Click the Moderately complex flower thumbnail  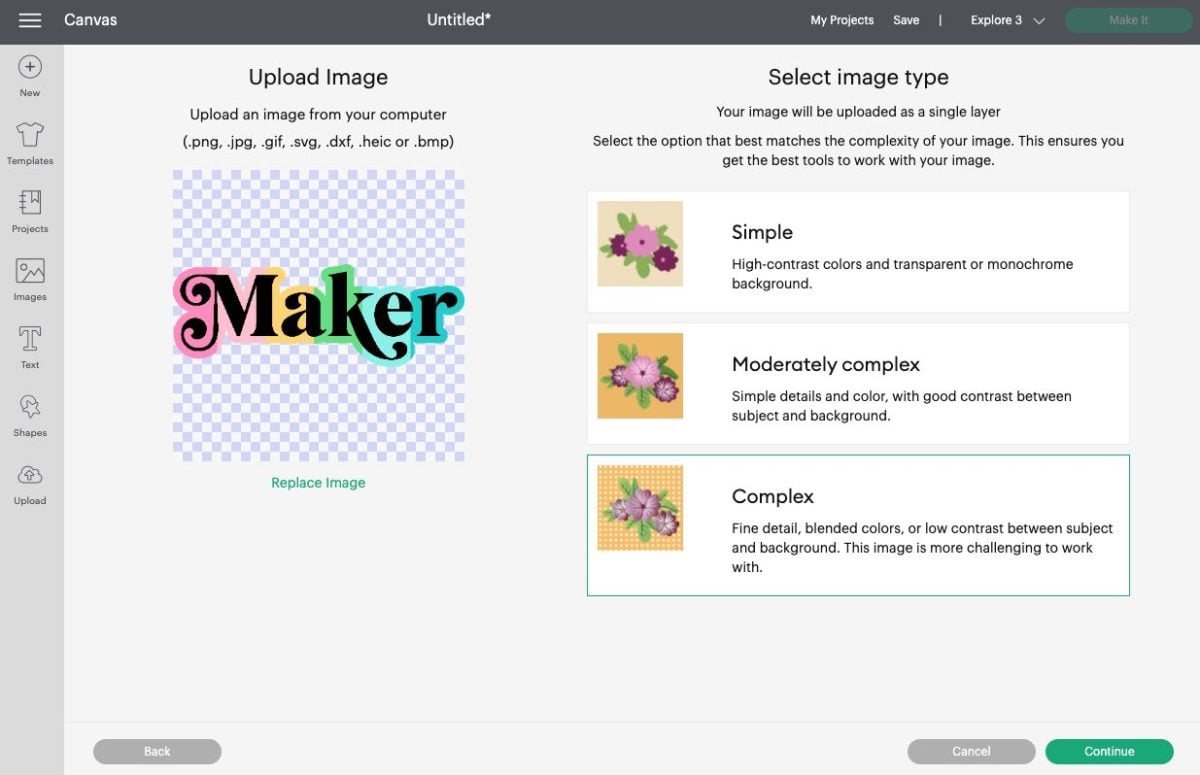640,376
